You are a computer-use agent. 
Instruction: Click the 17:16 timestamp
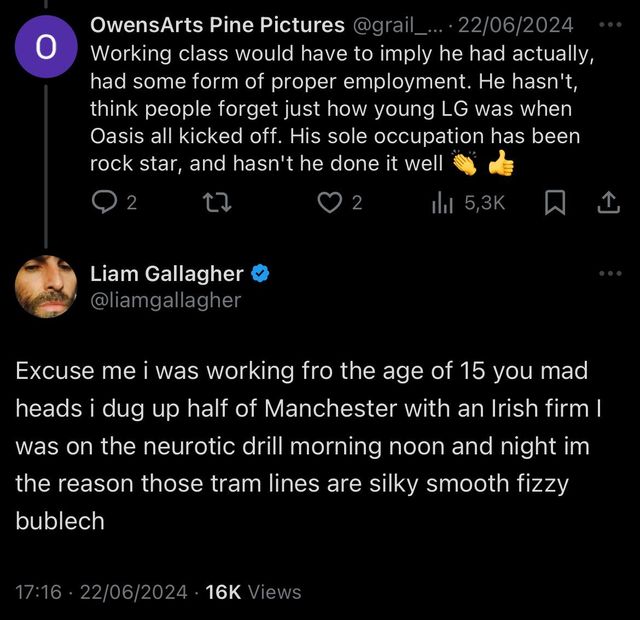pyautogui.click(x=37, y=592)
